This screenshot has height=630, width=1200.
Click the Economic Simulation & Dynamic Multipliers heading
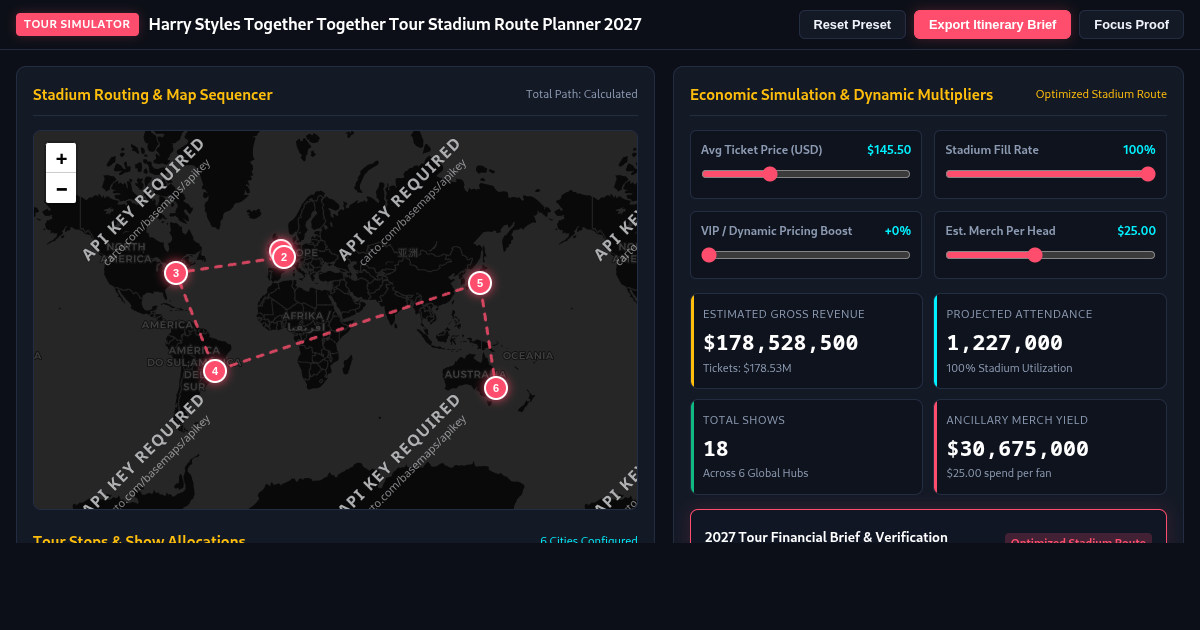tap(841, 95)
